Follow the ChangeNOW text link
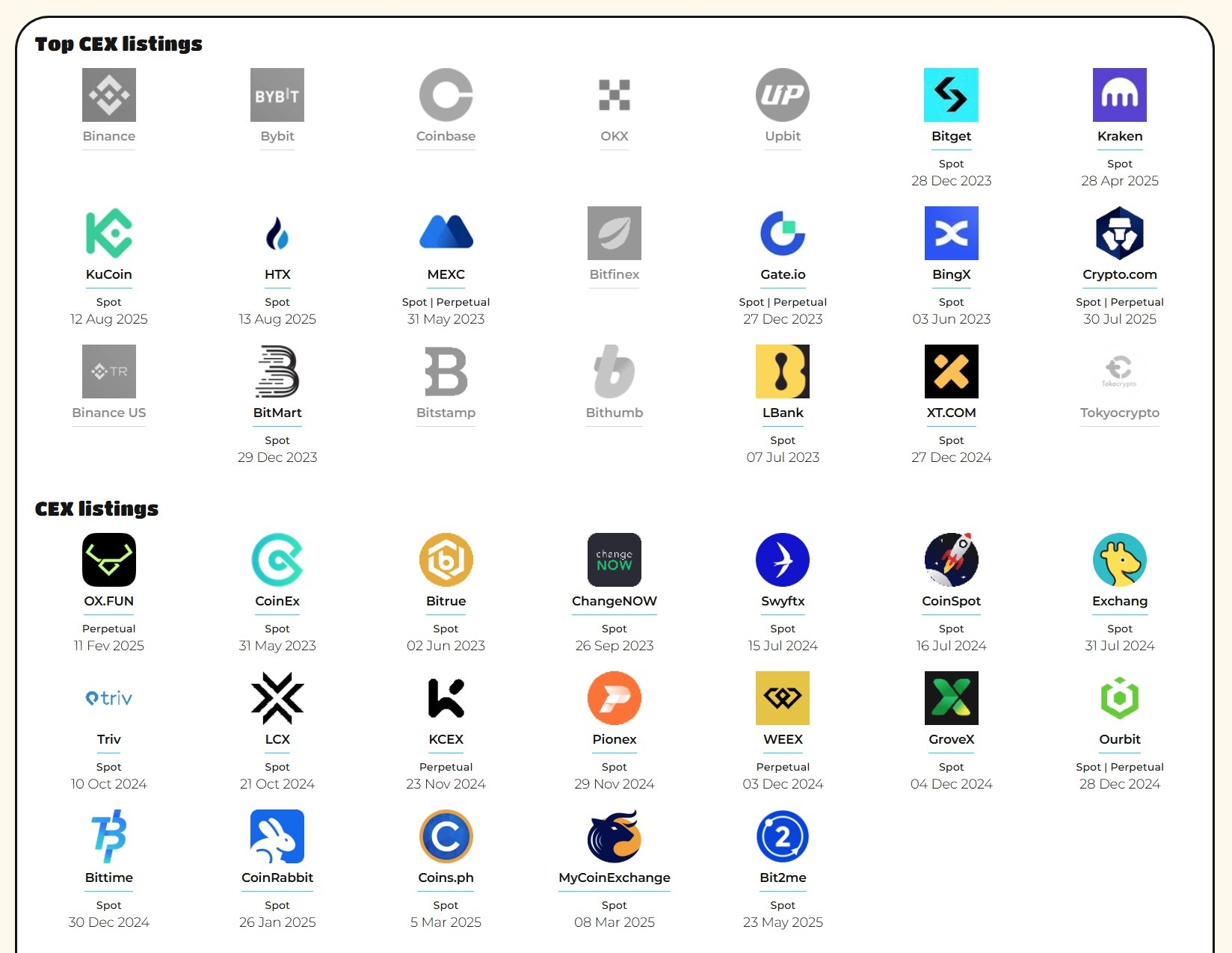1232x953 pixels. (x=614, y=601)
